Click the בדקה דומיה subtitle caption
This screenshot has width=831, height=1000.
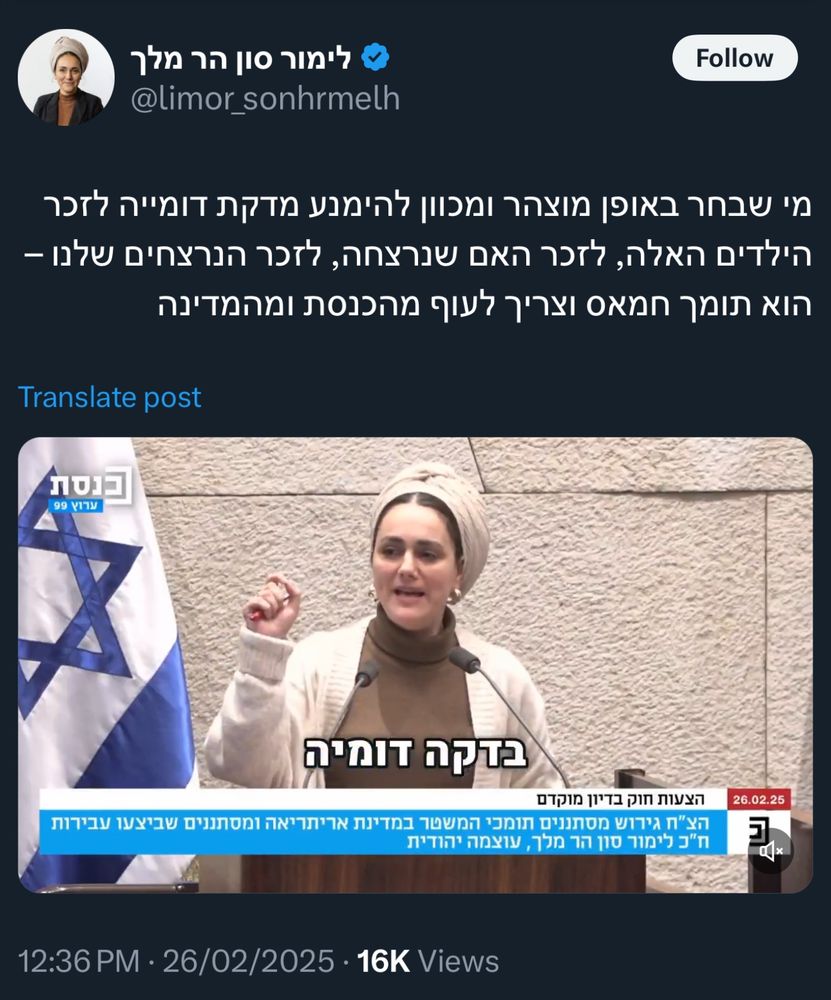pos(415,754)
